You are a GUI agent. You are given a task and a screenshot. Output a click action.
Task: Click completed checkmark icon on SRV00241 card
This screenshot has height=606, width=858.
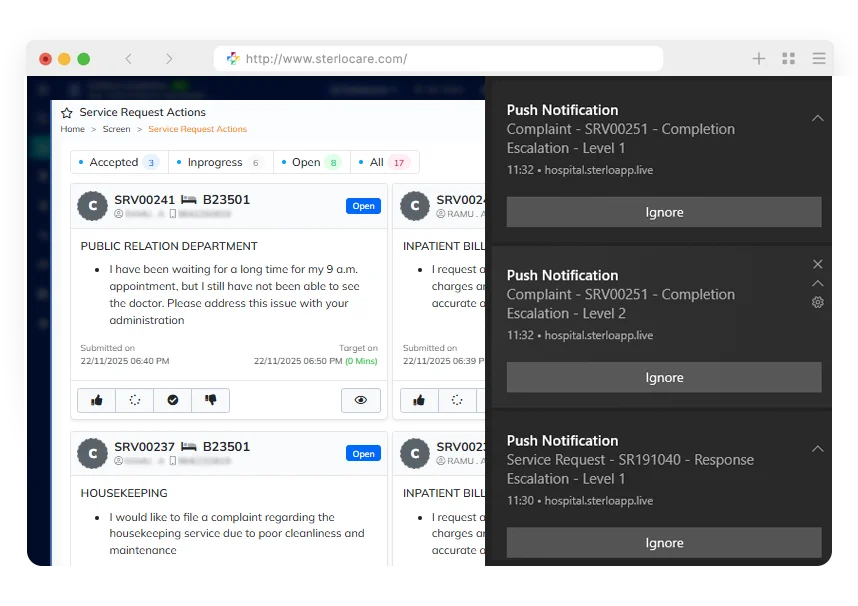172,400
